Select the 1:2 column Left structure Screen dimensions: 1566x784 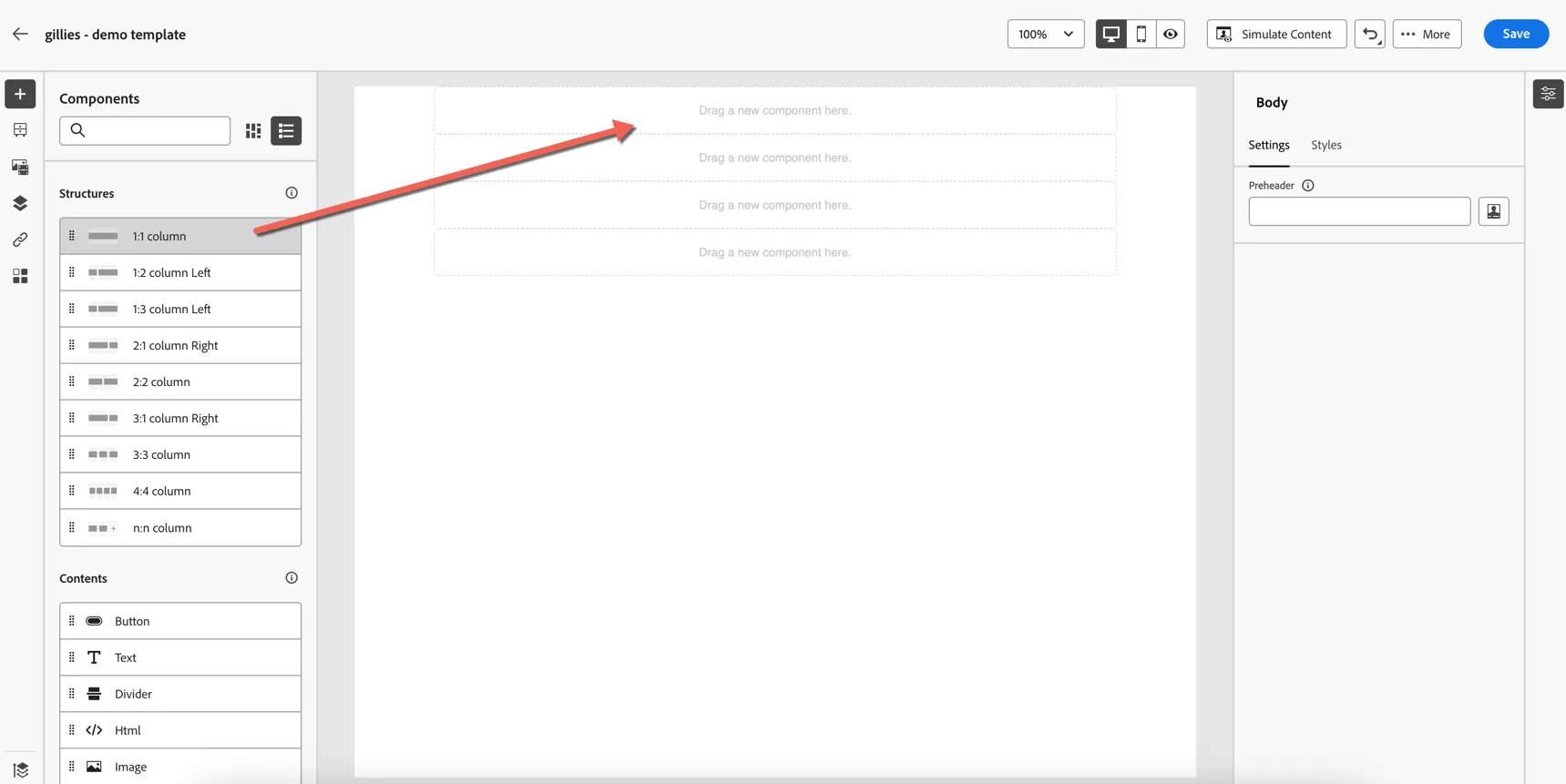180,272
